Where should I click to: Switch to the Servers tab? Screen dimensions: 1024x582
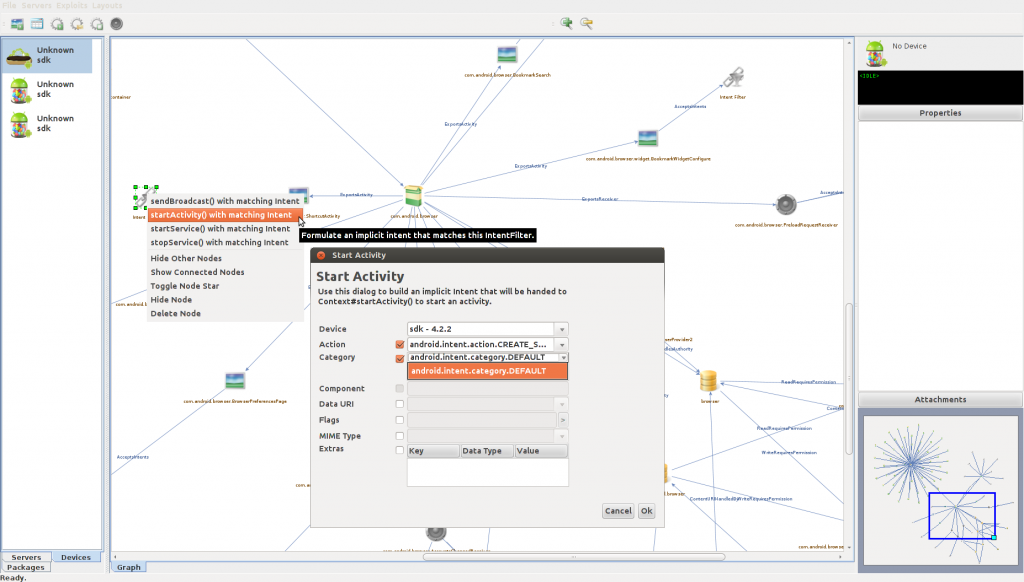[26, 557]
